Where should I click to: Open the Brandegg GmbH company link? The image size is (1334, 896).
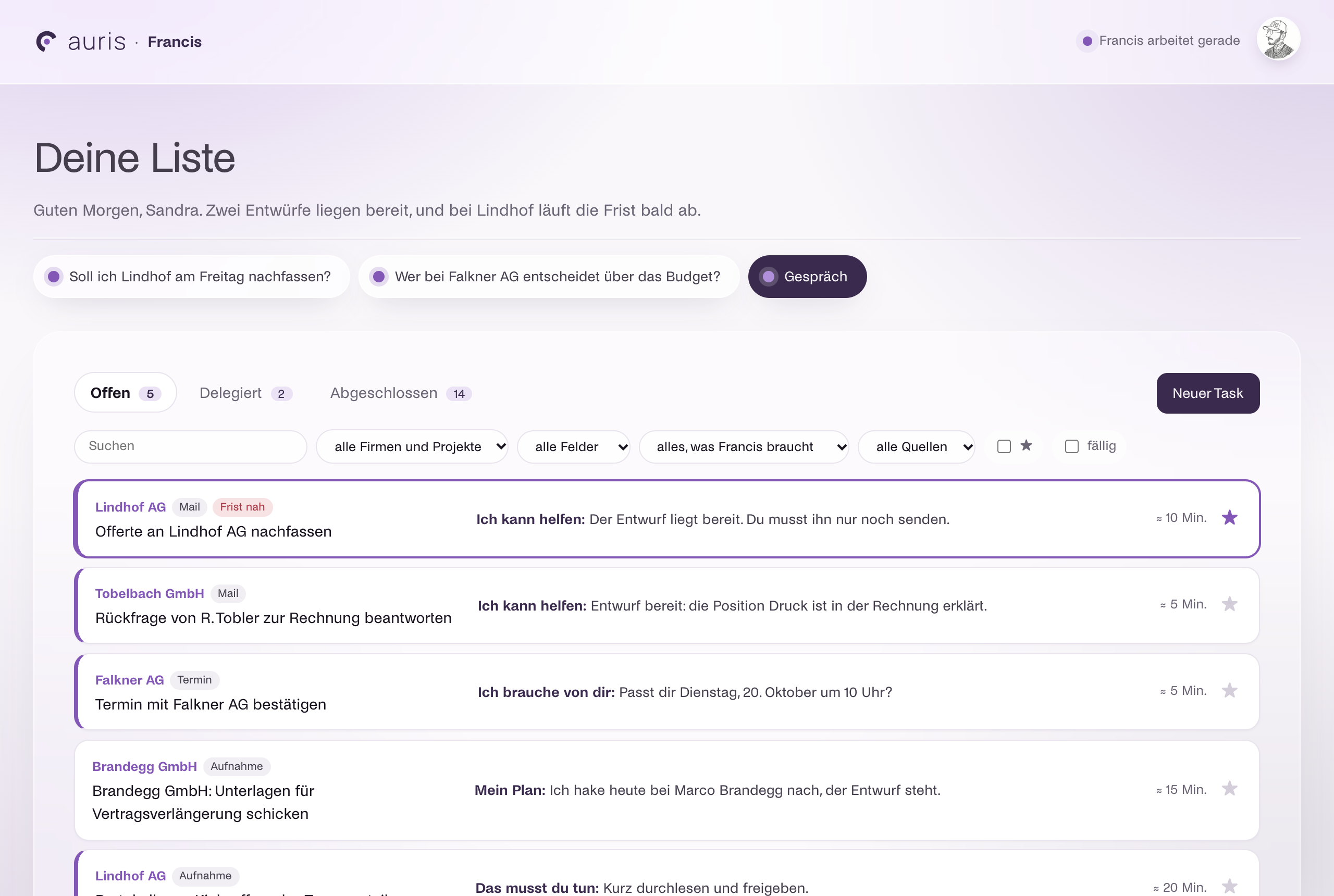144,766
